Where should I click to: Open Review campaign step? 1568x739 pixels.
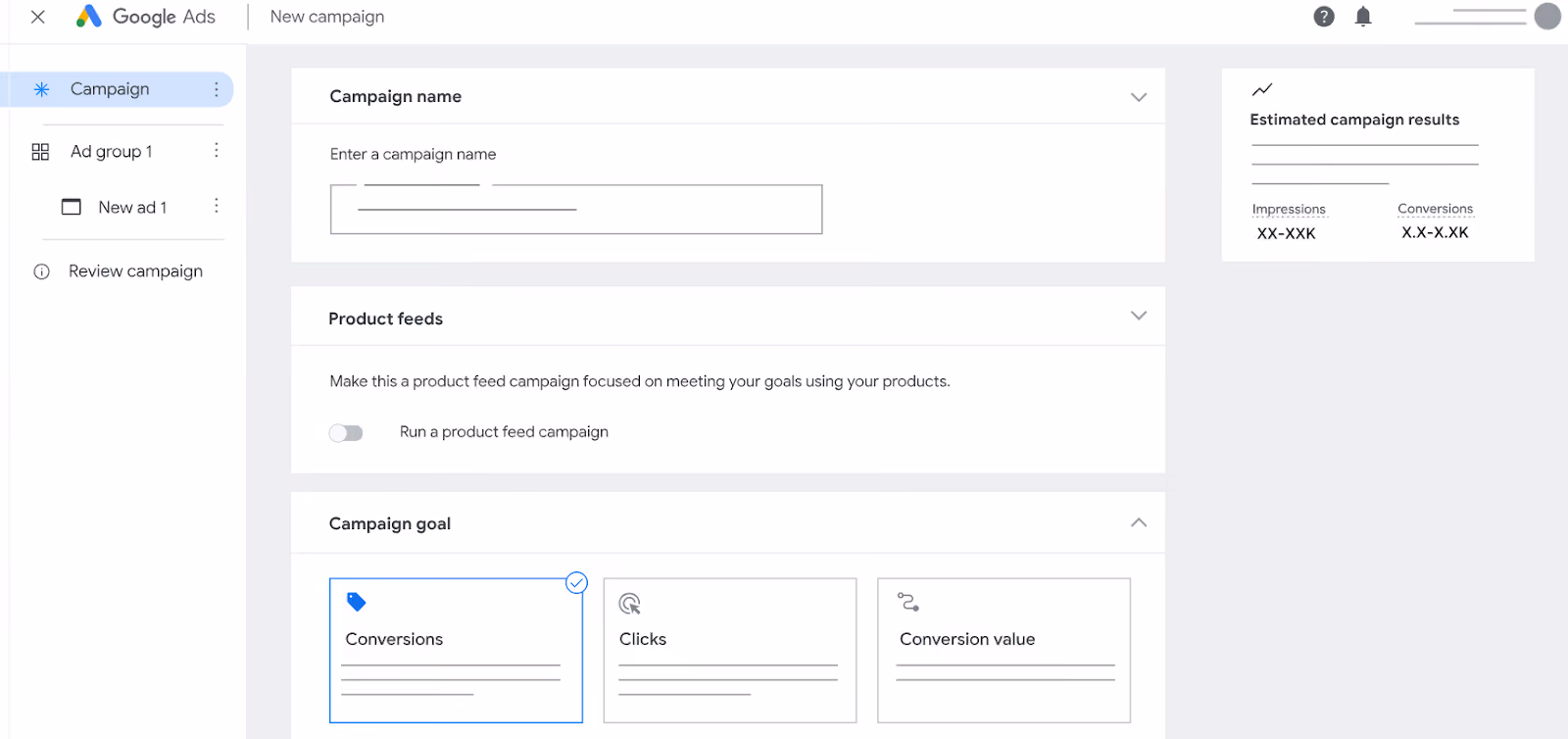pyautogui.click(x=135, y=271)
